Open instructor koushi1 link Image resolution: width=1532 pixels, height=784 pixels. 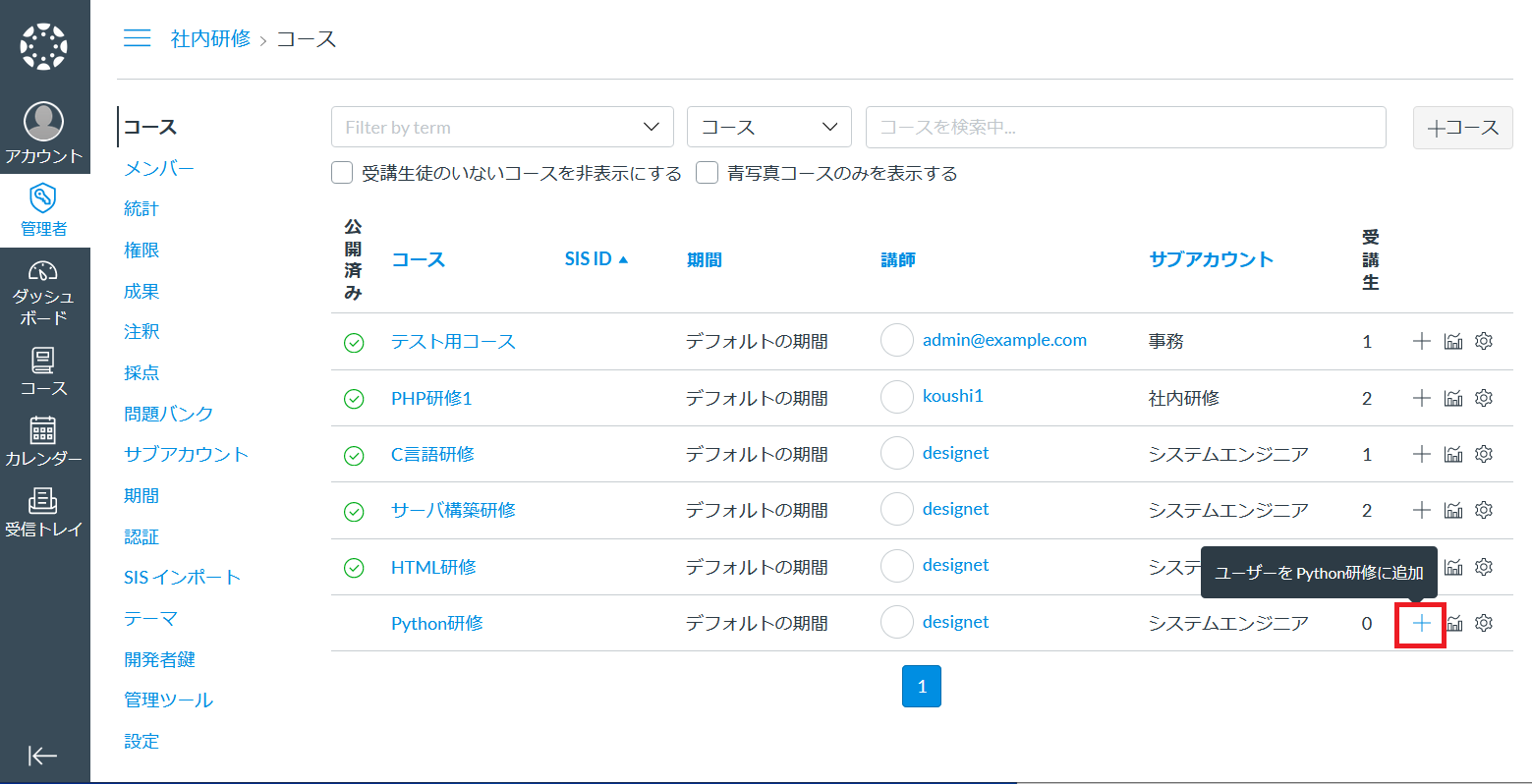(x=953, y=396)
